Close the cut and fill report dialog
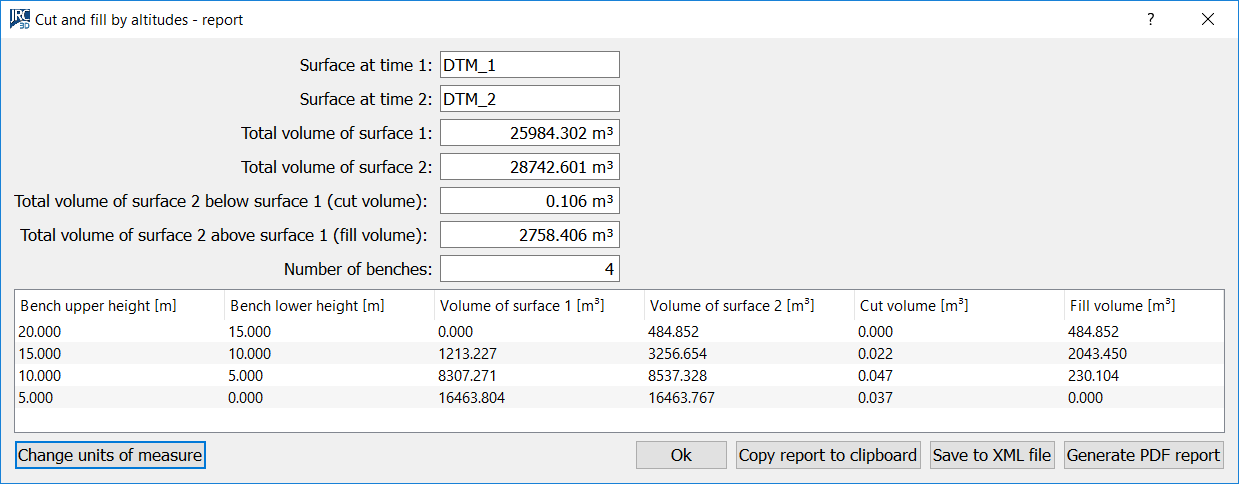 click(1207, 19)
